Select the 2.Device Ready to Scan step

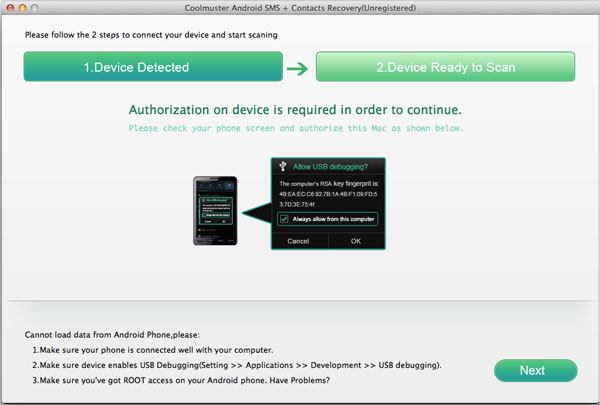point(445,67)
